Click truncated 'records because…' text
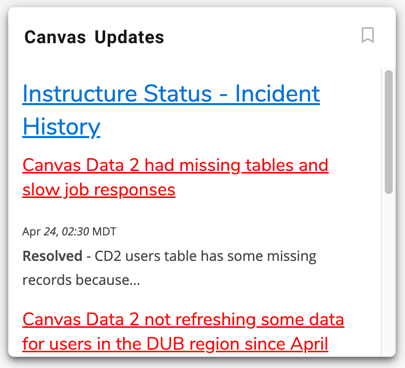Viewport: 405px width, 368px height. pyautogui.click(x=81, y=280)
